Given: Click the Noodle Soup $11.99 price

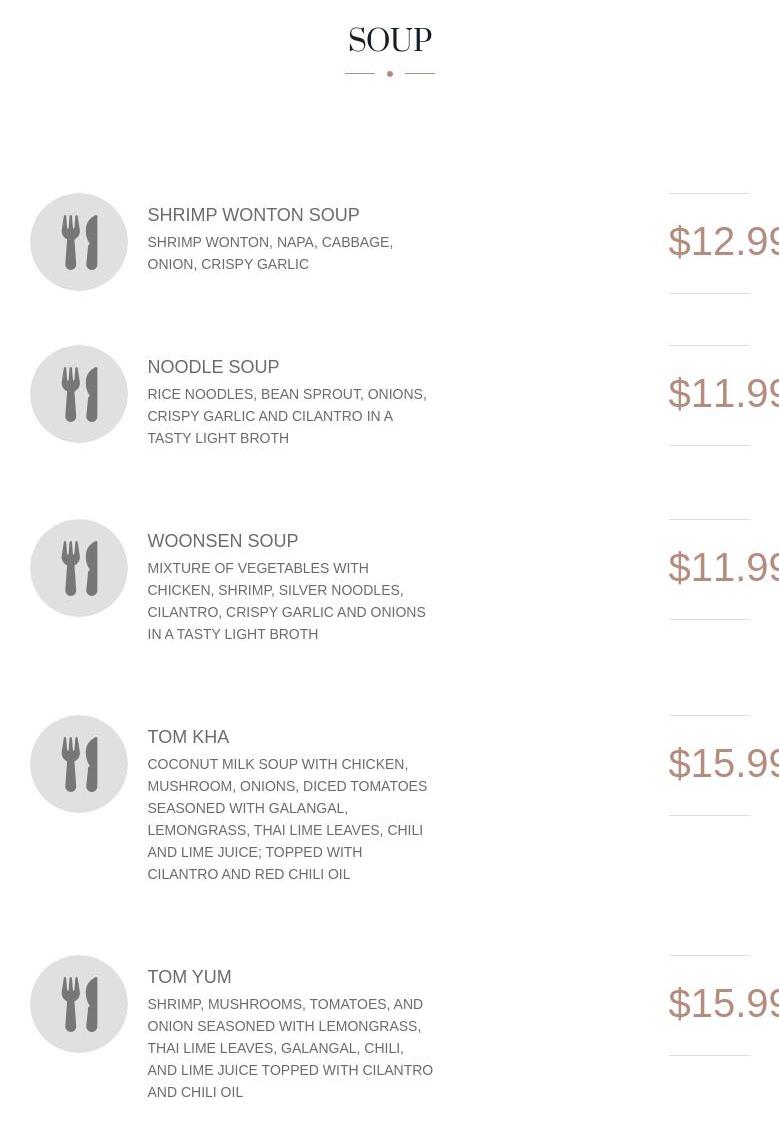Looking at the screenshot, I should pos(723,394).
